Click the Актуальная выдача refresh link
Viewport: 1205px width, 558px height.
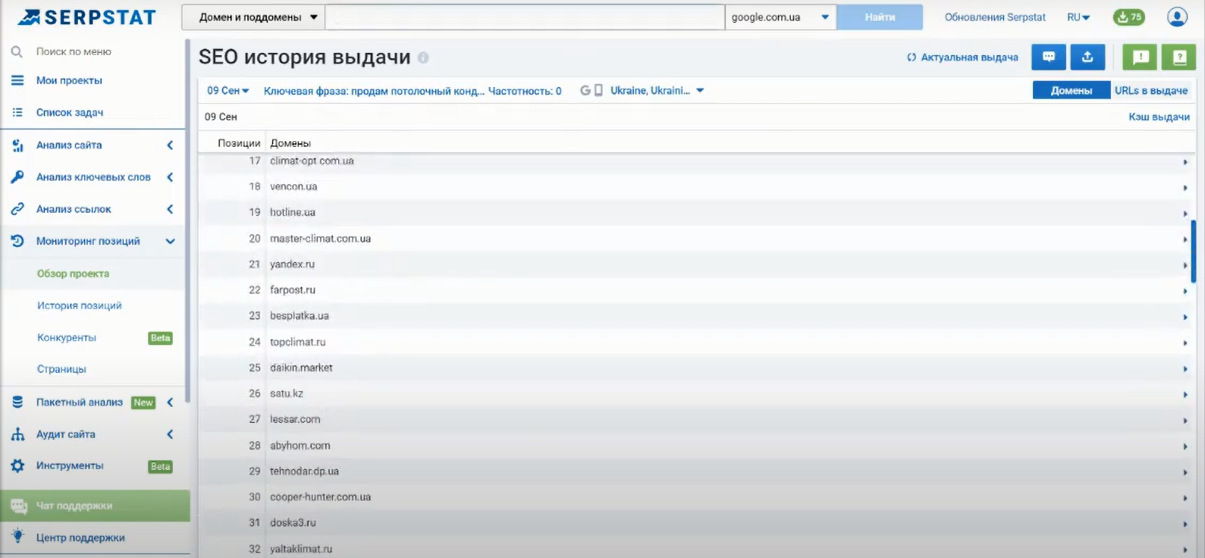(x=962, y=58)
